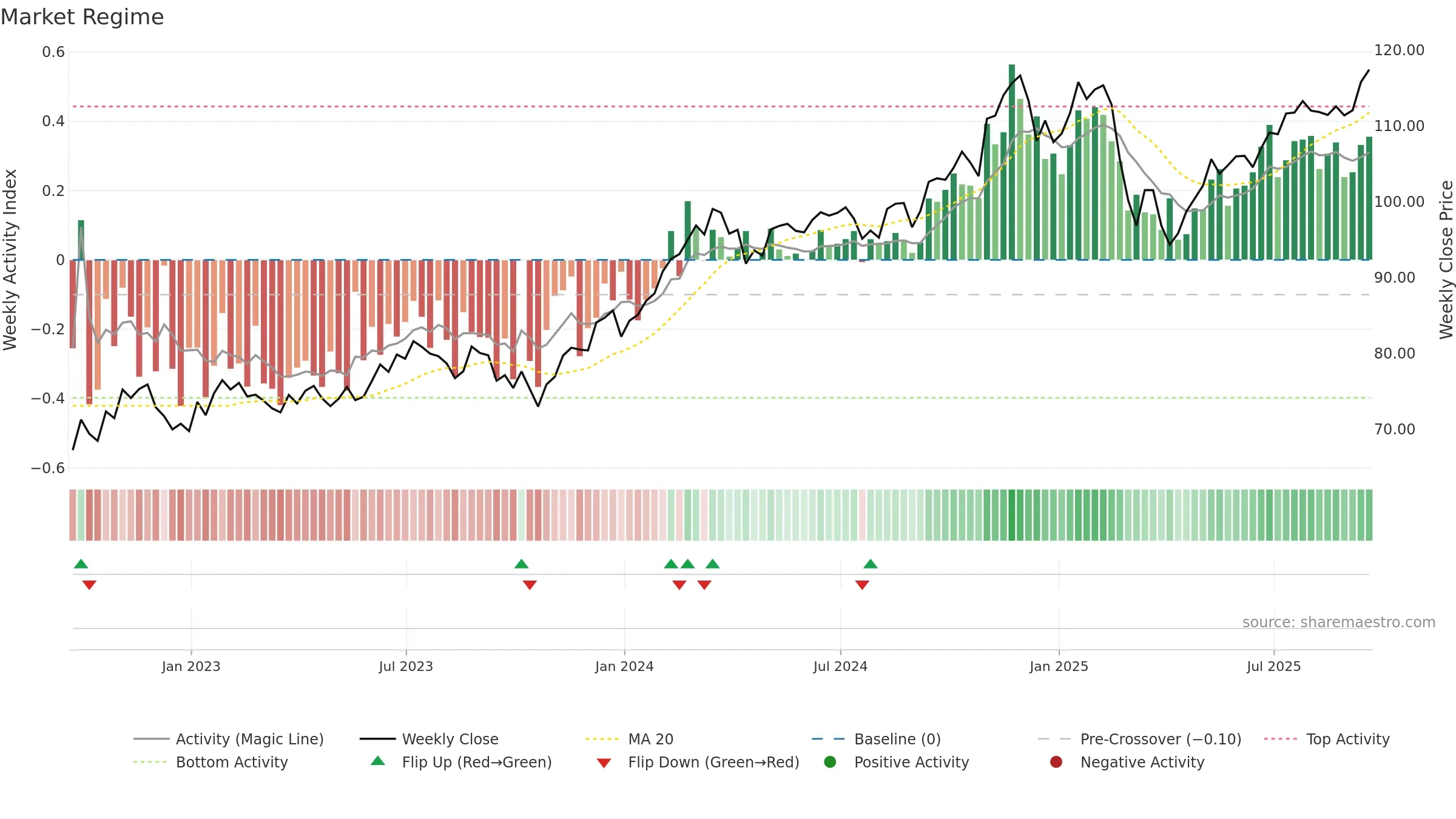Click Jul 2024 x-axis label
1456x819 pixels.
point(840,666)
